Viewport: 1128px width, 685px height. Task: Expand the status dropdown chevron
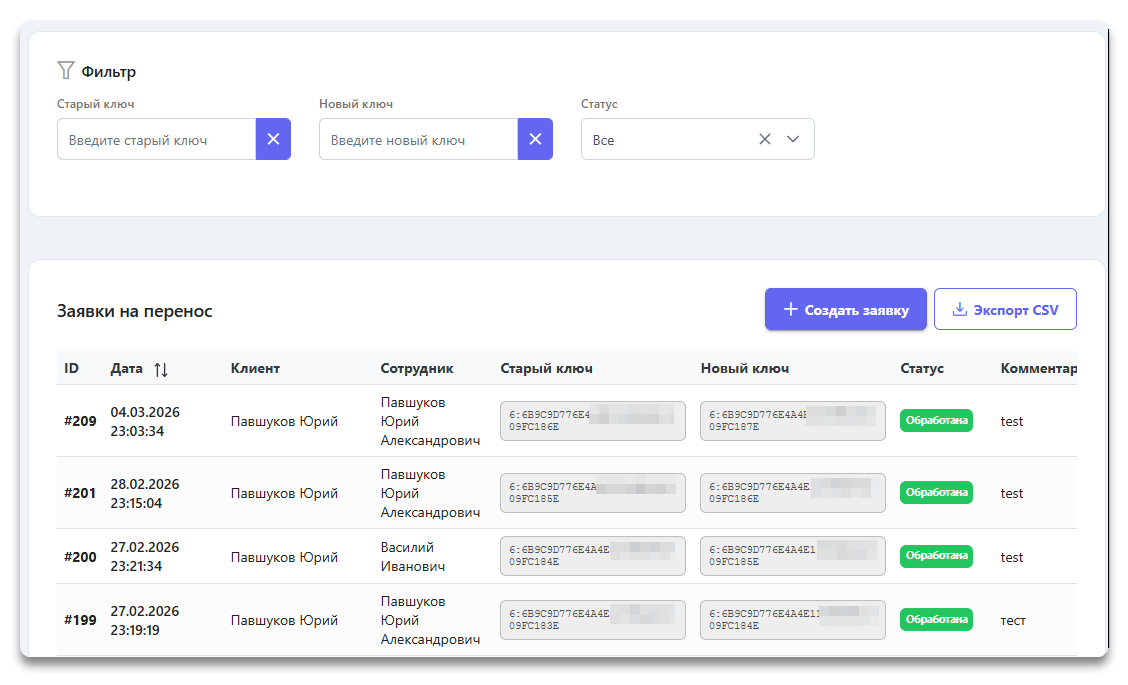793,139
